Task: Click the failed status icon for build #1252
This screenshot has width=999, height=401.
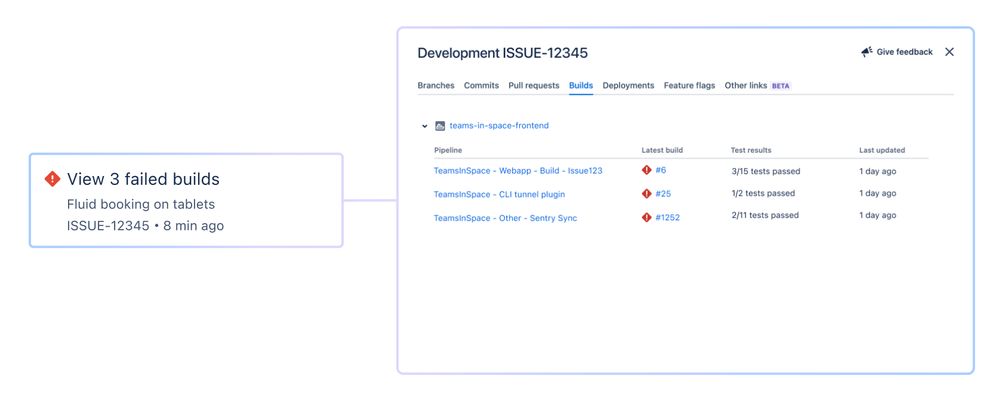Action: pyautogui.click(x=647, y=217)
